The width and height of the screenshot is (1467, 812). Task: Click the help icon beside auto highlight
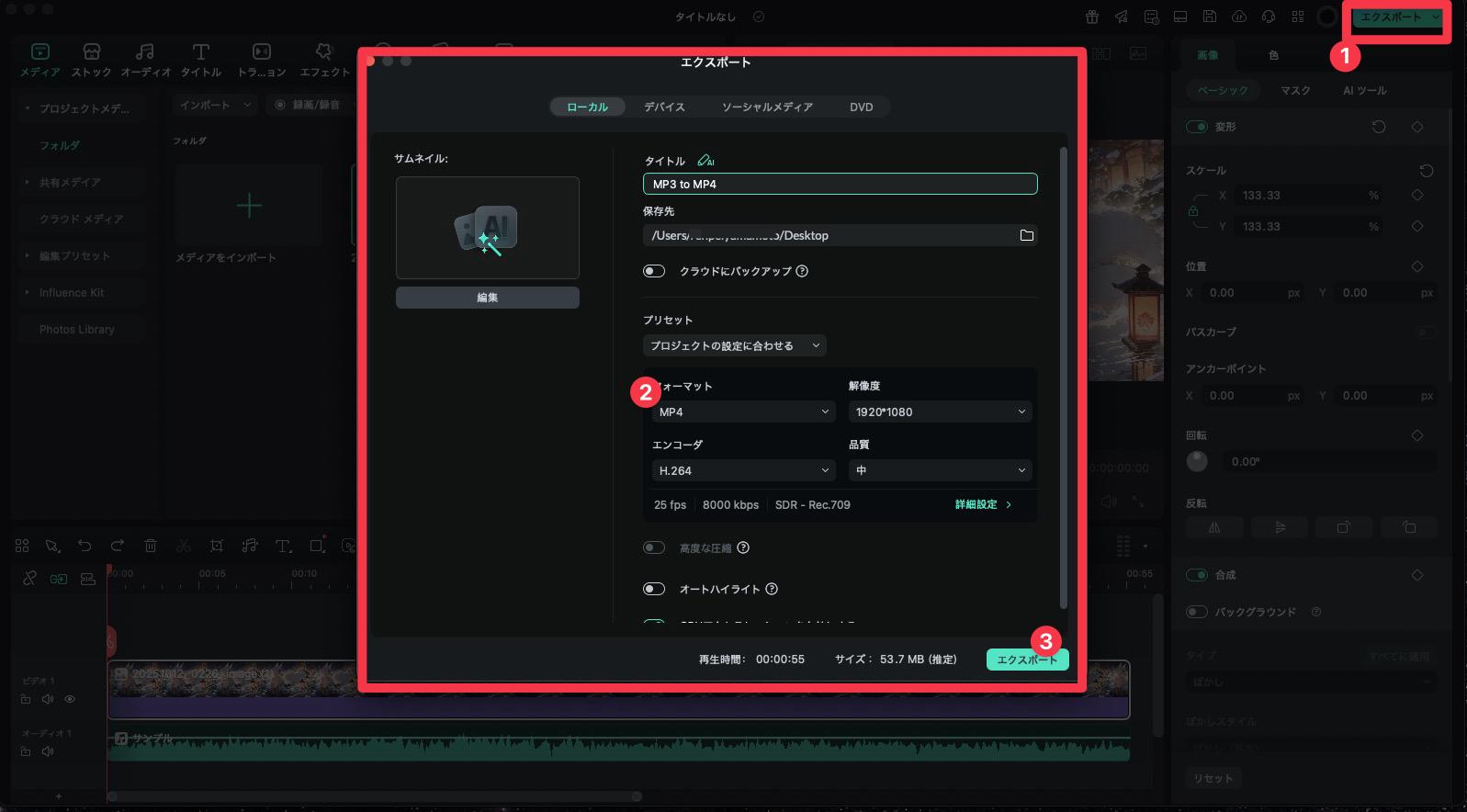click(772, 589)
